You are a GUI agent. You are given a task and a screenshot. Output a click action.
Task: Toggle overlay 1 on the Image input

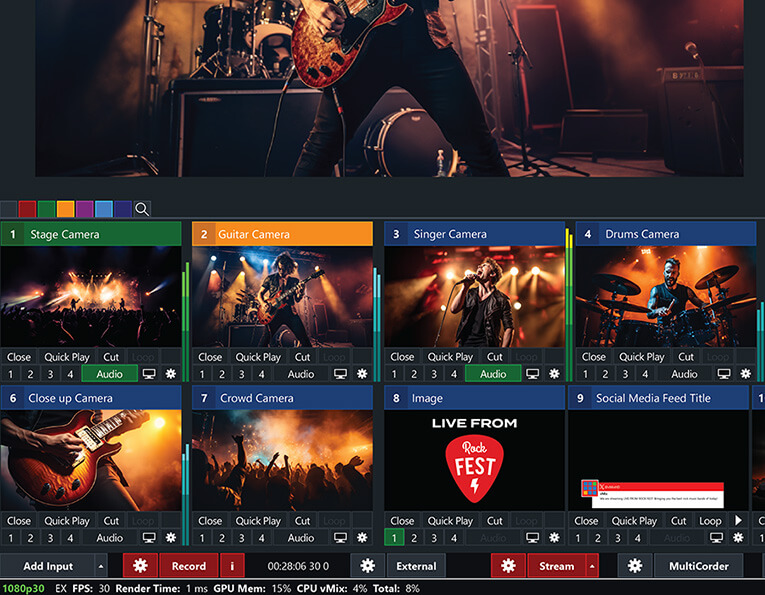pyautogui.click(x=394, y=538)
